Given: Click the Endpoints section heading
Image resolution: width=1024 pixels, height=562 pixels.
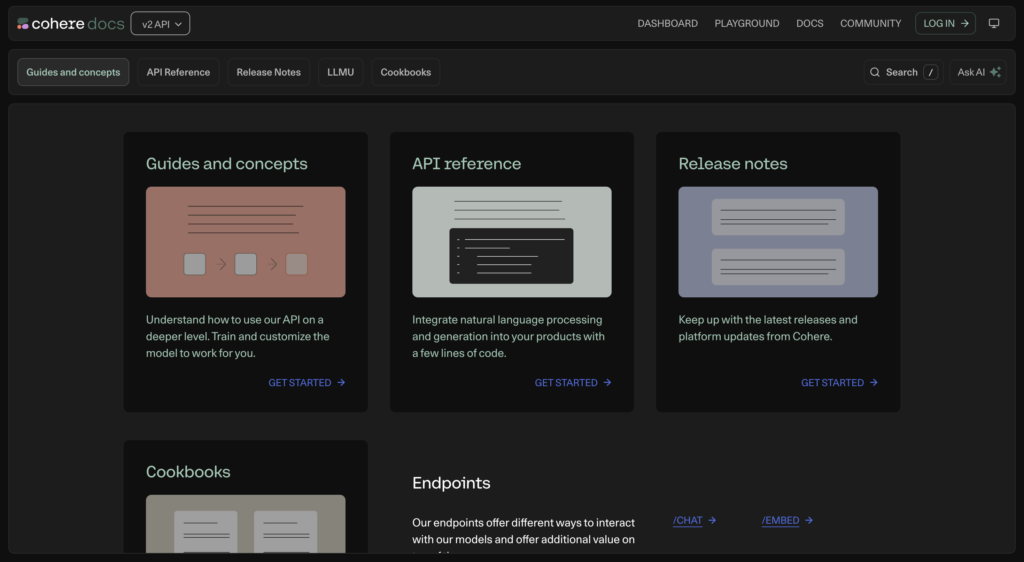Looking at the screenshot, I should coord(451,483).
